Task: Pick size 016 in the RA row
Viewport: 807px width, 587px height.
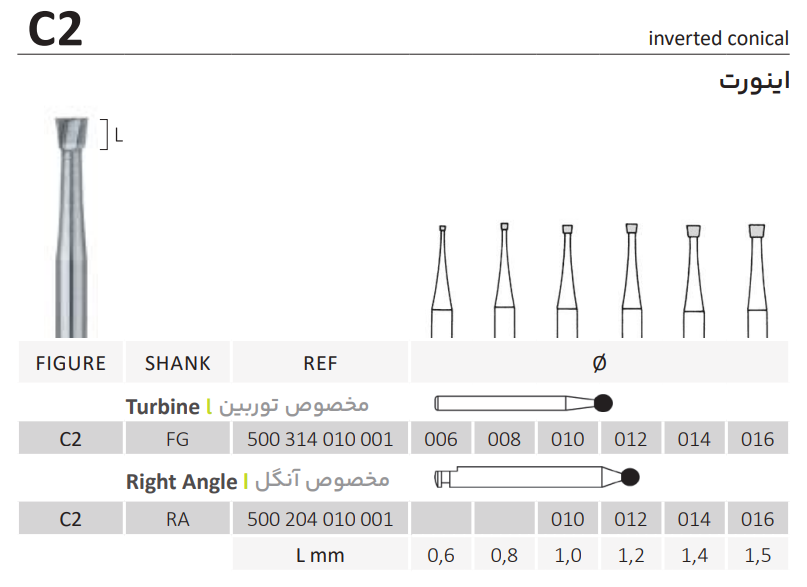Action: click(x=758, y=519)
